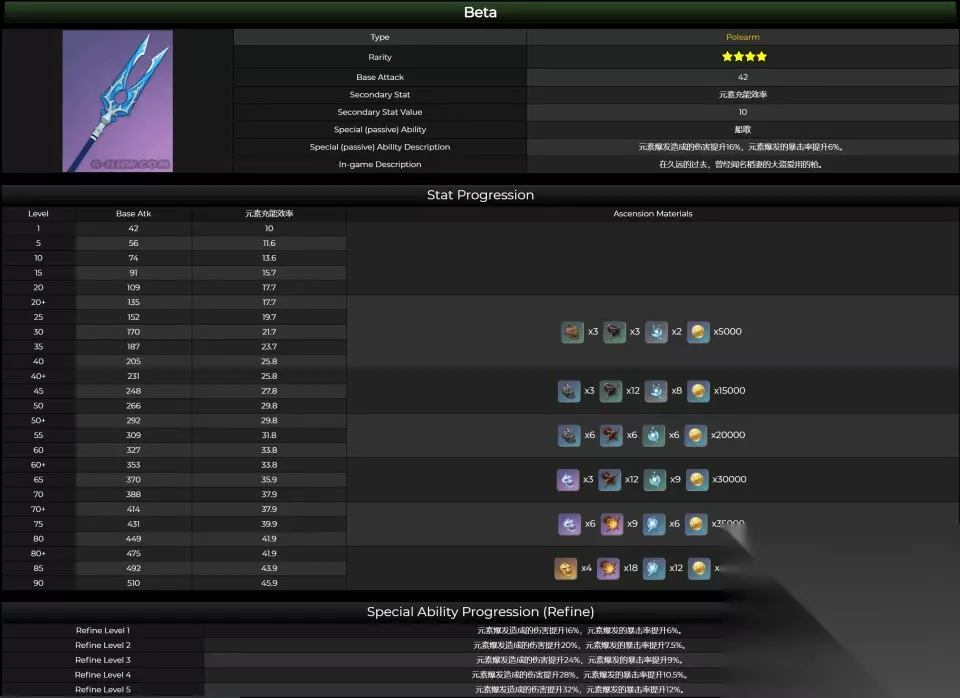Click the Mora coin next to x15000
The image size is (960, 698).
[698, 391]
